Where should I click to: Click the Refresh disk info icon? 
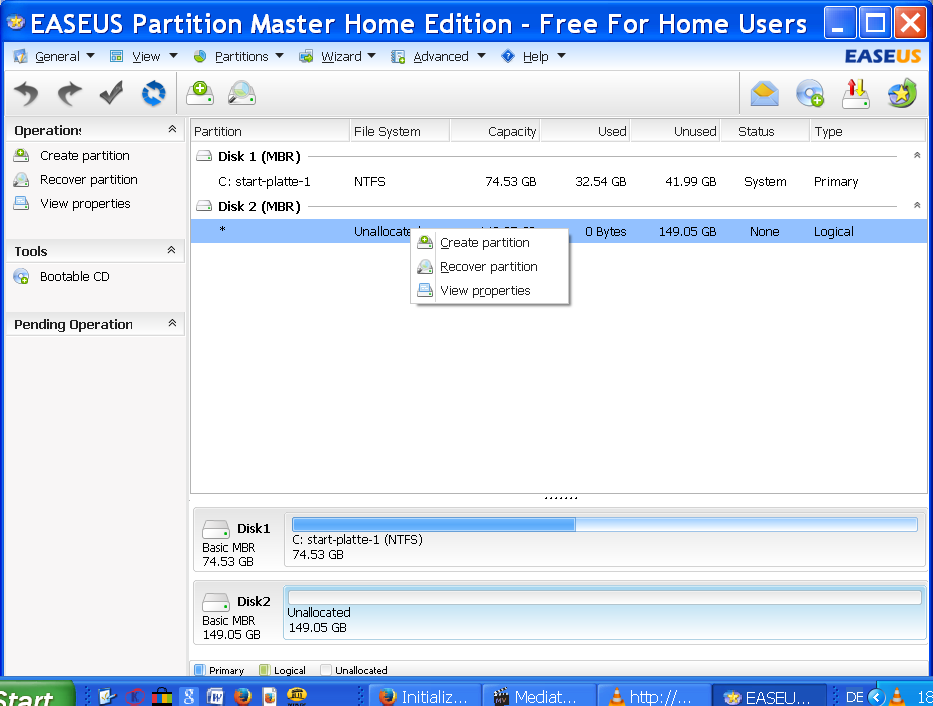click(154, 93)
